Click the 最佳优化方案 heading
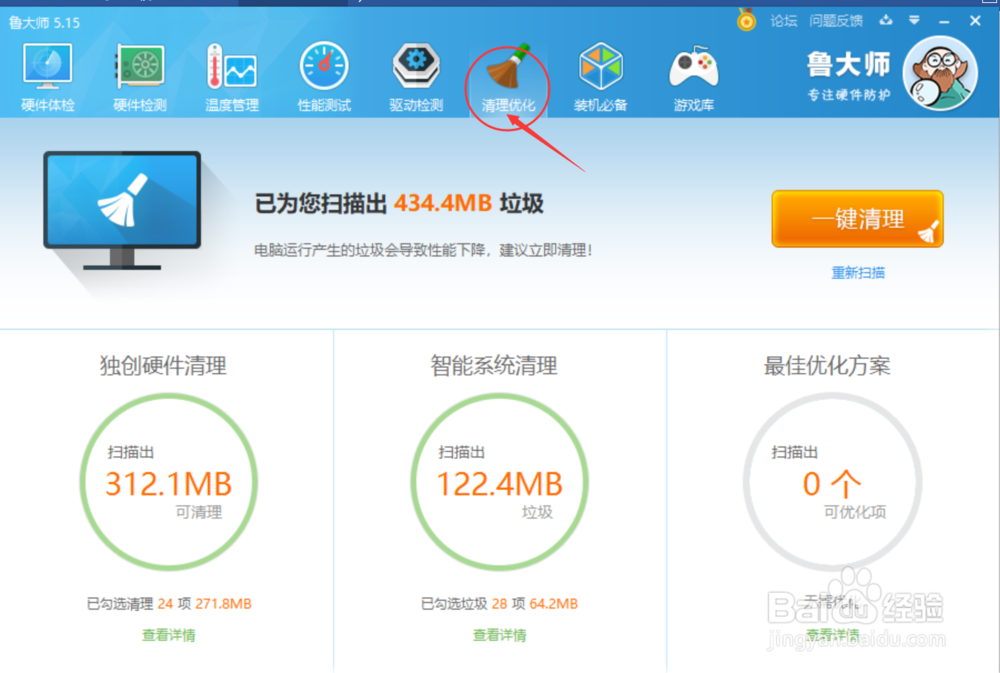 (x=827, y=366)
